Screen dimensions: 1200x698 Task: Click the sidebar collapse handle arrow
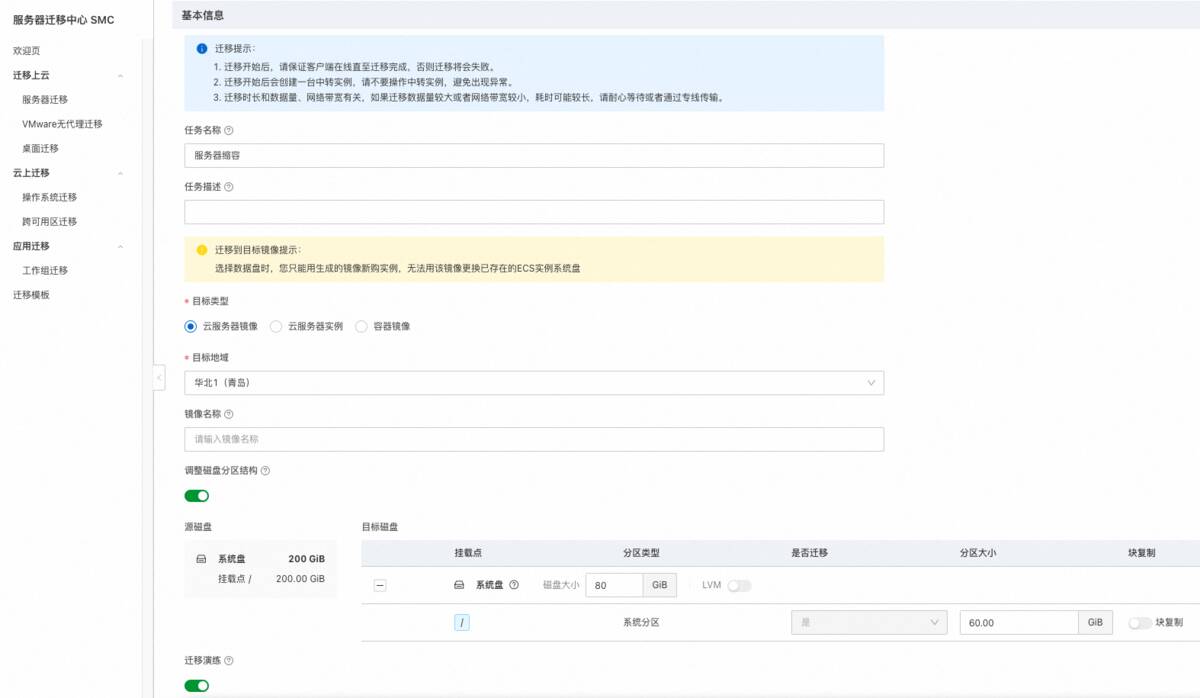[159, 377]
